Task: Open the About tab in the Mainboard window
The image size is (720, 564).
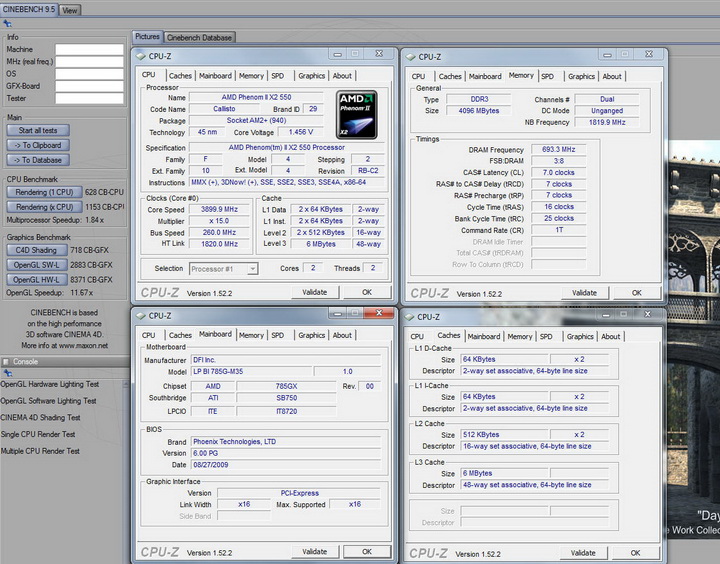Action: 342,335
